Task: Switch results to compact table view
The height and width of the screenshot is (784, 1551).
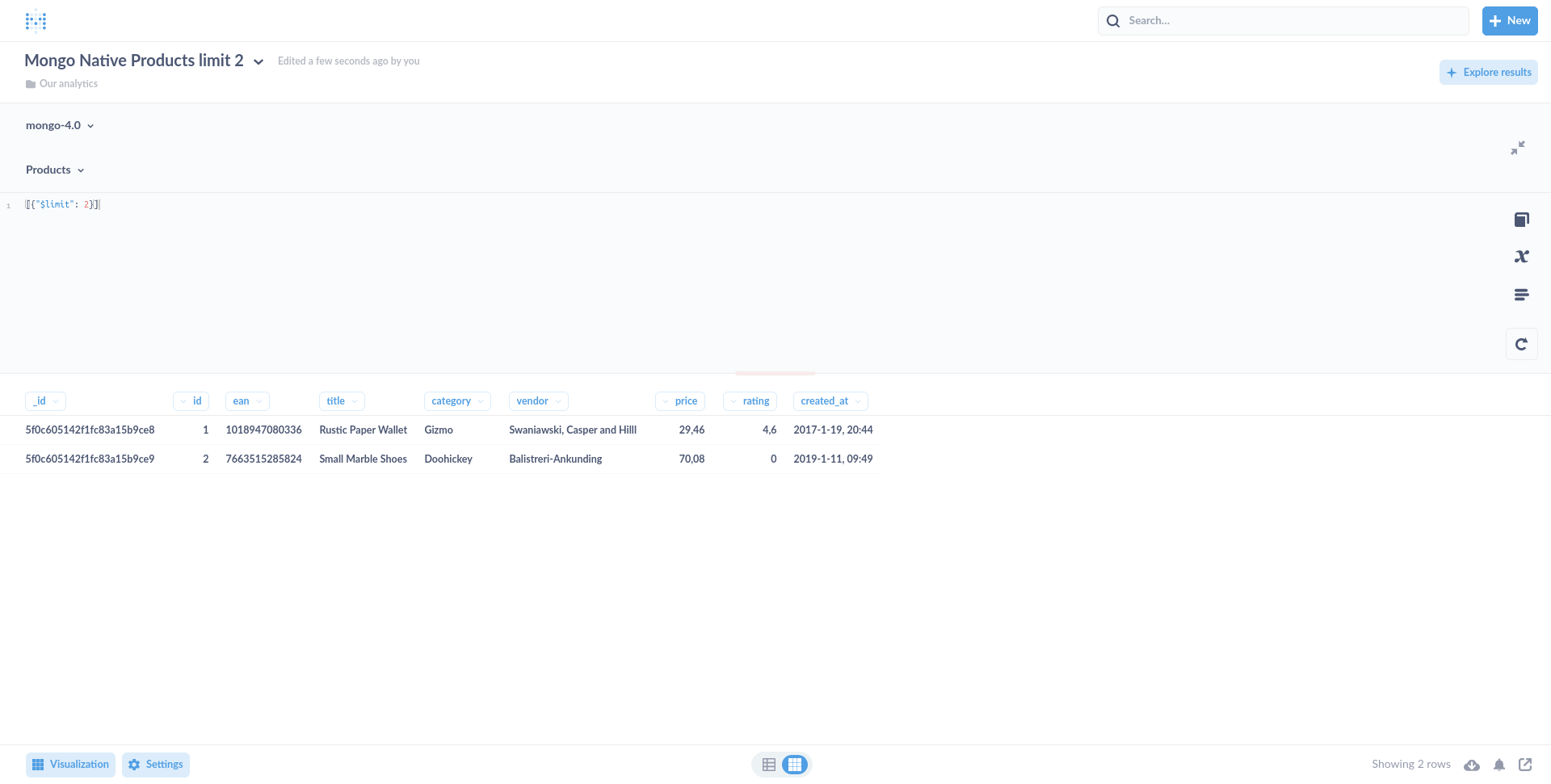Action: click(x=768, y=764)
